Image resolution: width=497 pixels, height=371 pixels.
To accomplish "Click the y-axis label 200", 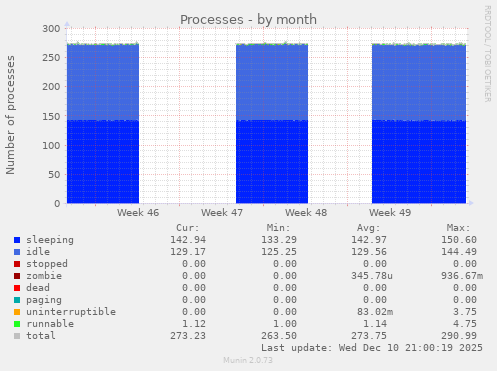I will (x=51, y=87).
